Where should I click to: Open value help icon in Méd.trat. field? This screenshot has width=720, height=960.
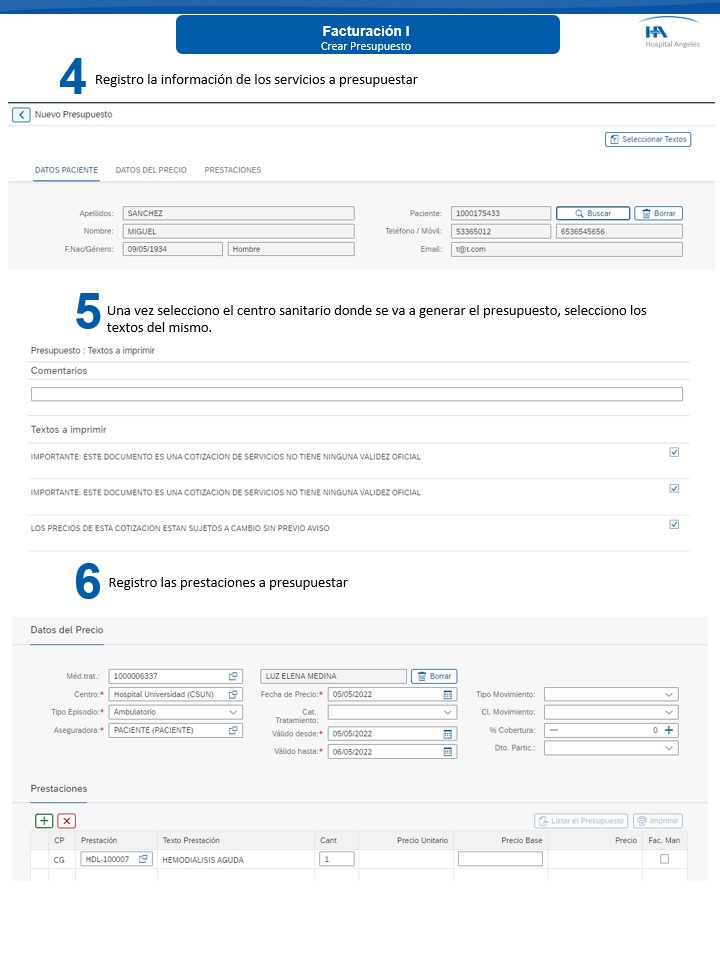233,676
